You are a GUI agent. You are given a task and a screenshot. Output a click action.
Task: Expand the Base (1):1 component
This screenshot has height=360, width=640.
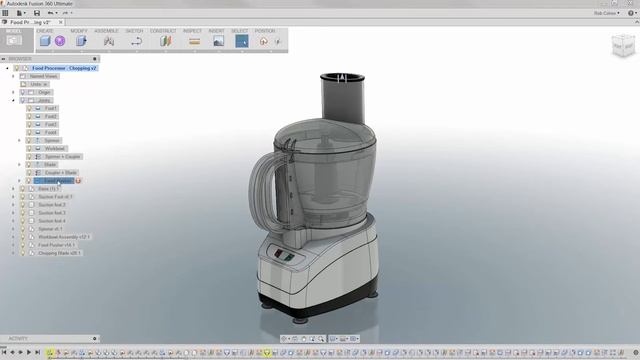coord(13,189)
